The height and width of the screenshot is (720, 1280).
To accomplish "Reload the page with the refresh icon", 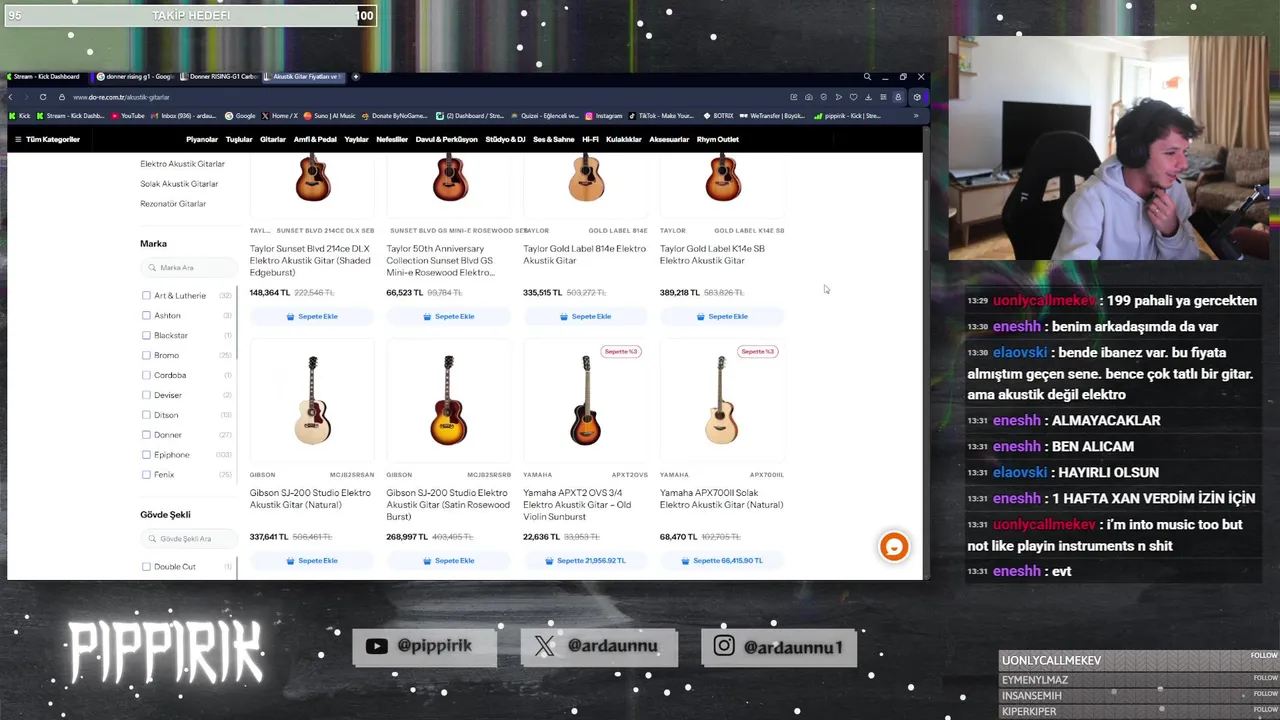I will pyautogui.click(x=43, y=97).
